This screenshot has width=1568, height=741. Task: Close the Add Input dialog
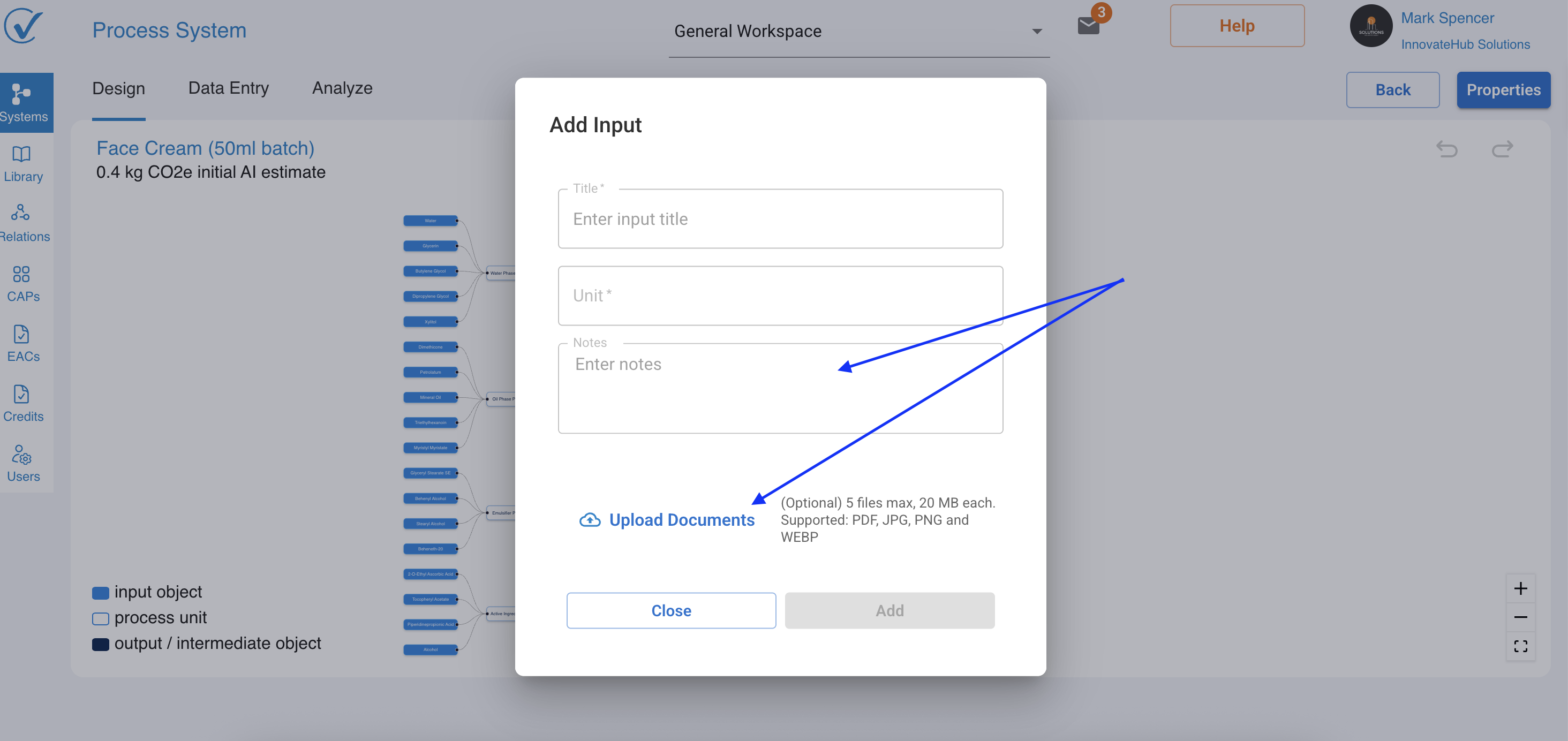tap(671, 610)
